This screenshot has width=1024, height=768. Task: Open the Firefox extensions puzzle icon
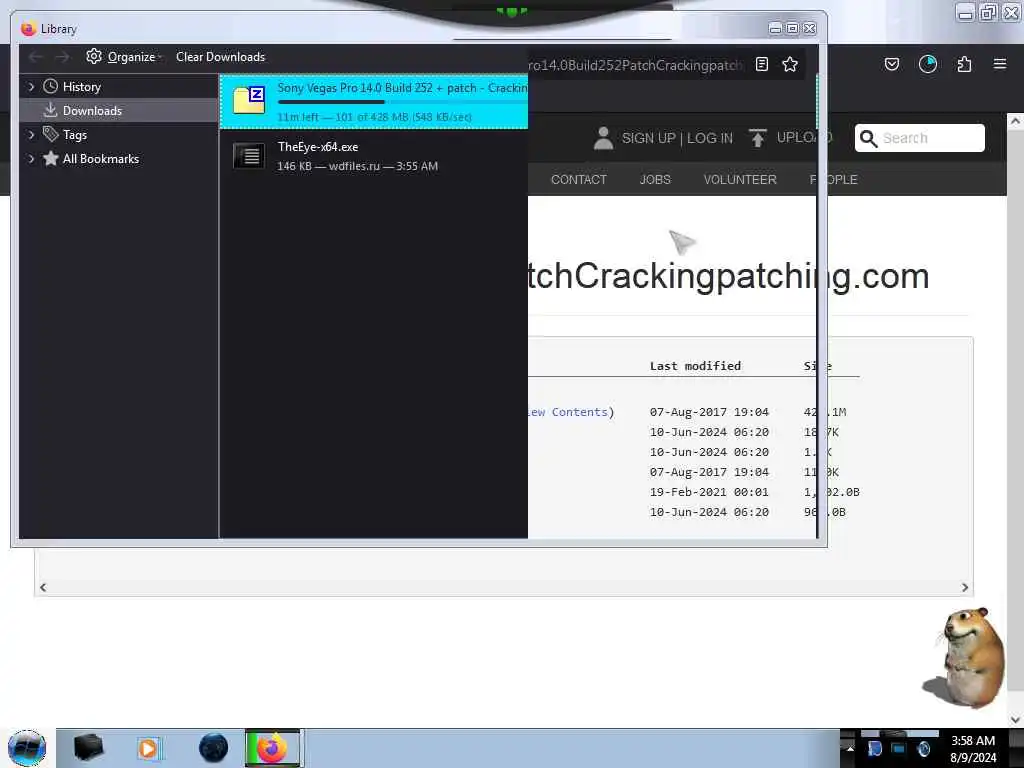coord(964,64)
